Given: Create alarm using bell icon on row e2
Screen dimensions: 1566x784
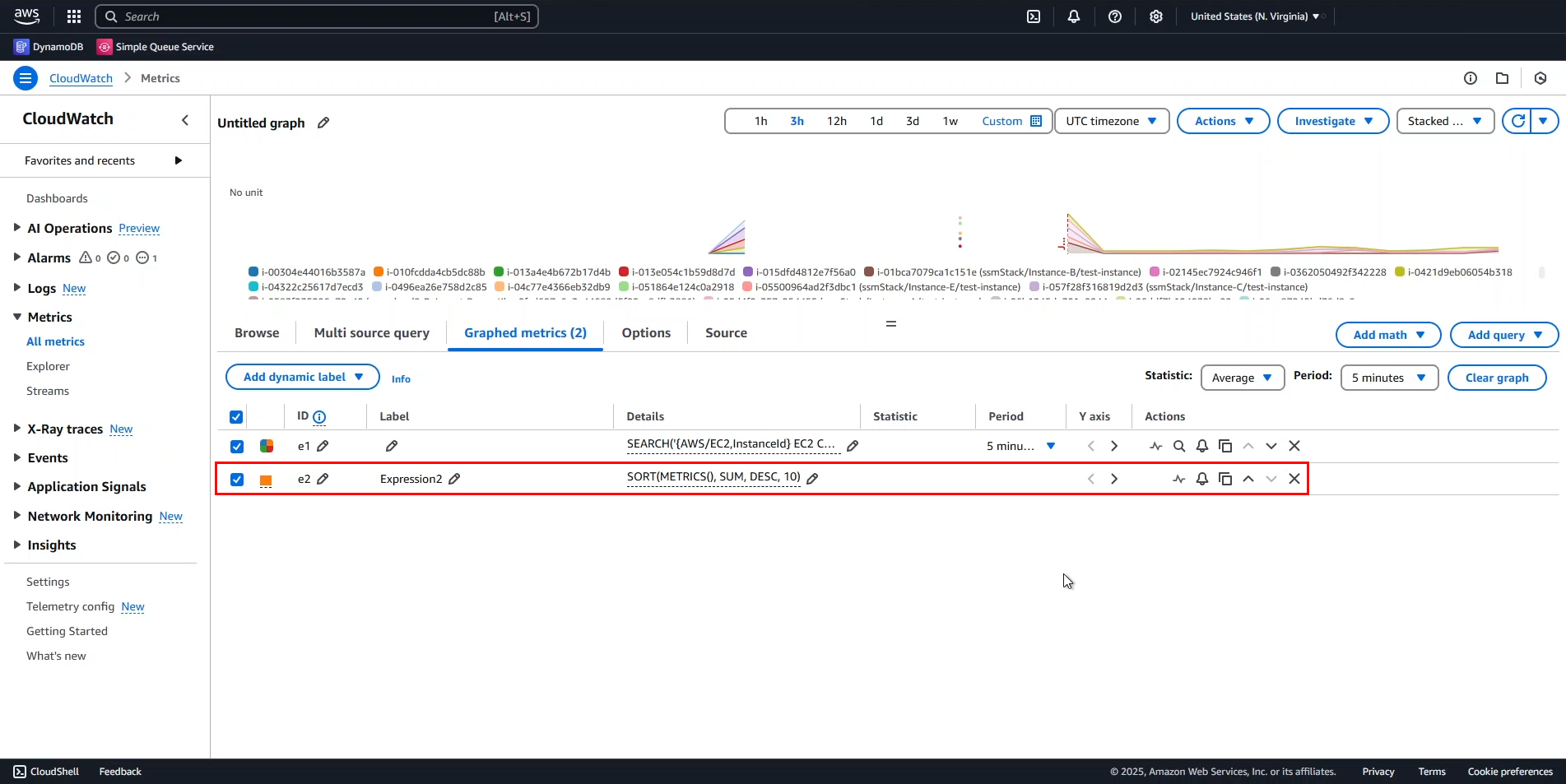Looking at the screenshot, I should 1202,479.
